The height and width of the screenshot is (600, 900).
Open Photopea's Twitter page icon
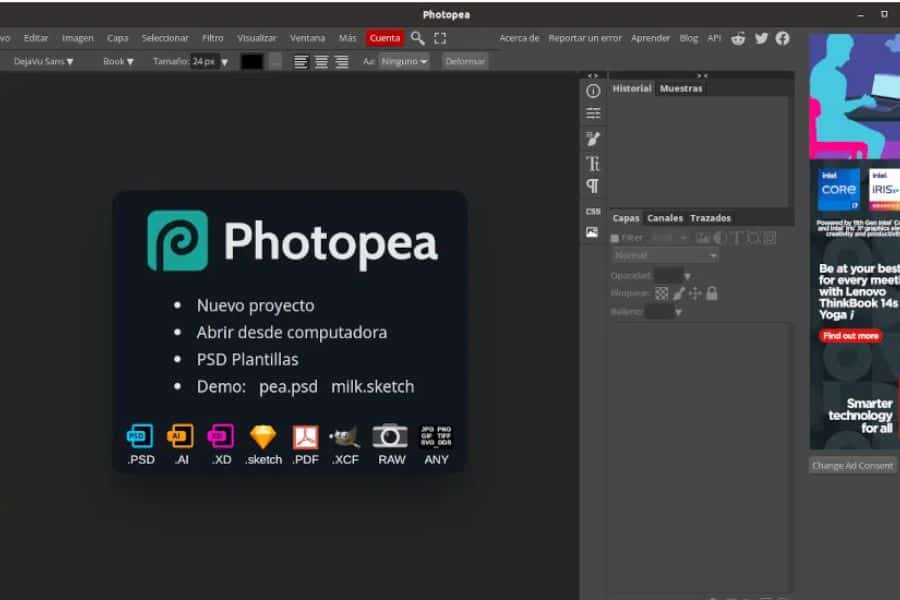click(x=761, y=38)
